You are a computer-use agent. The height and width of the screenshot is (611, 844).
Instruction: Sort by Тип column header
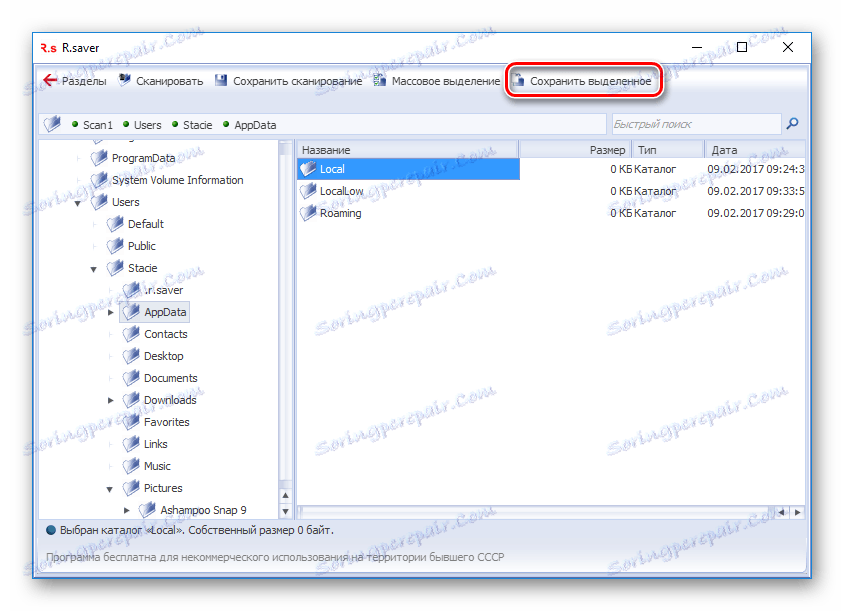[x=668, y=150]
